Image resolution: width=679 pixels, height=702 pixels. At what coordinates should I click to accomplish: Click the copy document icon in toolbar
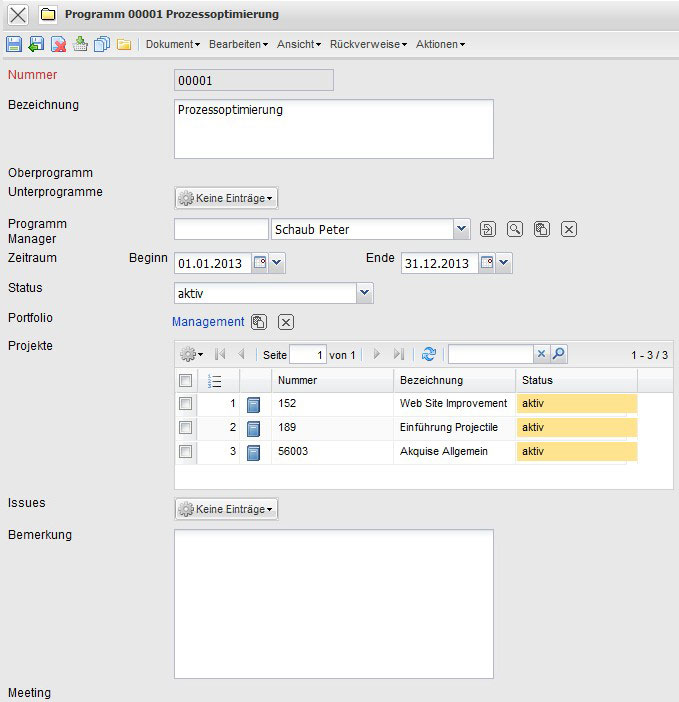(x=101, y=44)
